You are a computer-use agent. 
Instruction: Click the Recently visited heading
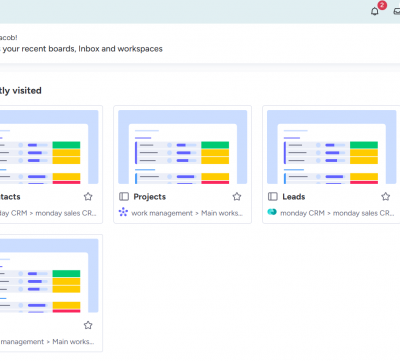pos(21,91)
